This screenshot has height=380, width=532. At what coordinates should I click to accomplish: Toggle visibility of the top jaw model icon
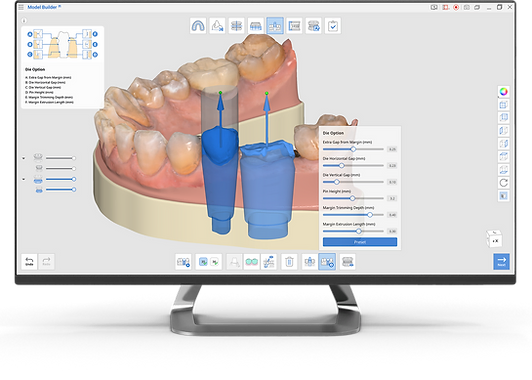pos(38,157)
